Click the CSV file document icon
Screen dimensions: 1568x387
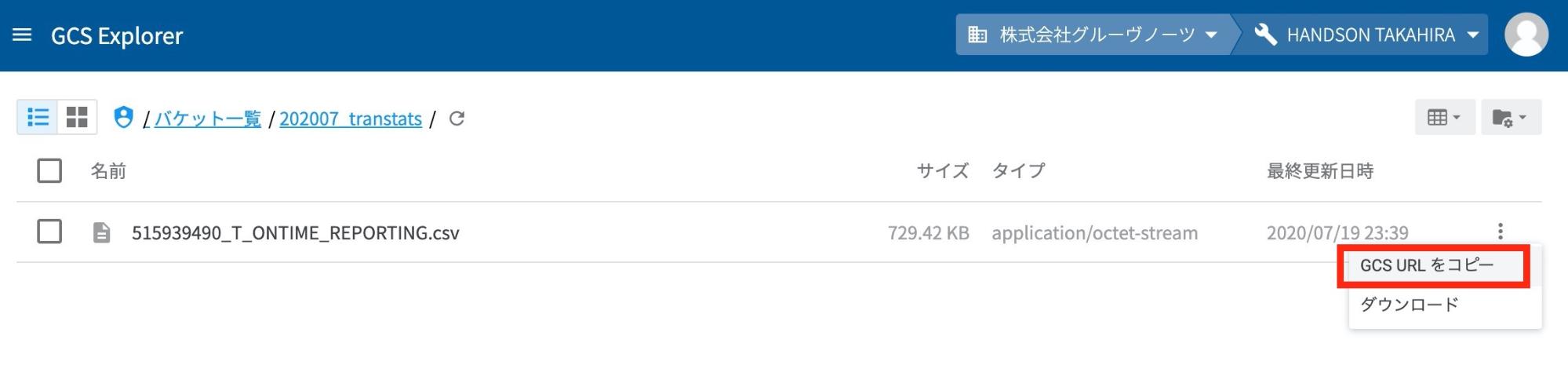[101, 233]
